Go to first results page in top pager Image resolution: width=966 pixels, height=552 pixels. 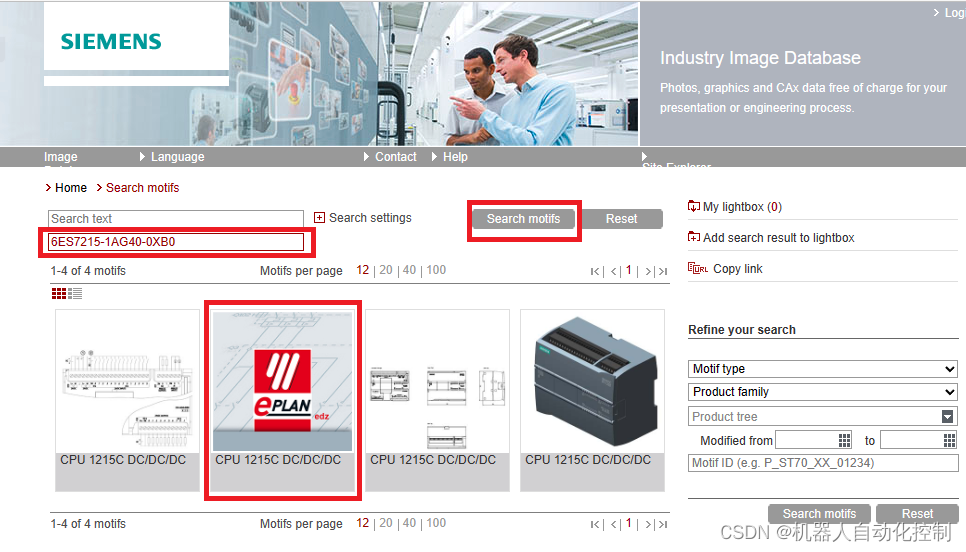[596, 271]
